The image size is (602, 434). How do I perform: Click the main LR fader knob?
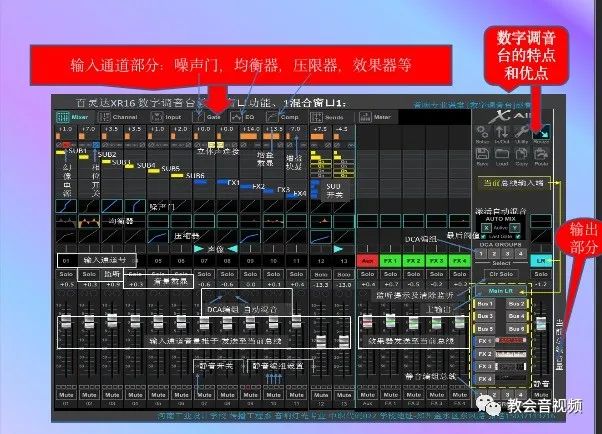coord(541,323)
